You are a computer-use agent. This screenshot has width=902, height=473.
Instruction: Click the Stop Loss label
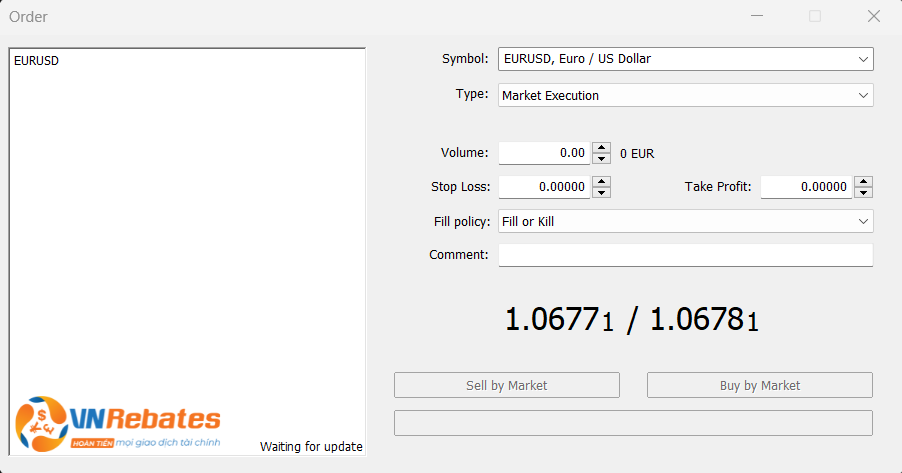tap(460, 187)
